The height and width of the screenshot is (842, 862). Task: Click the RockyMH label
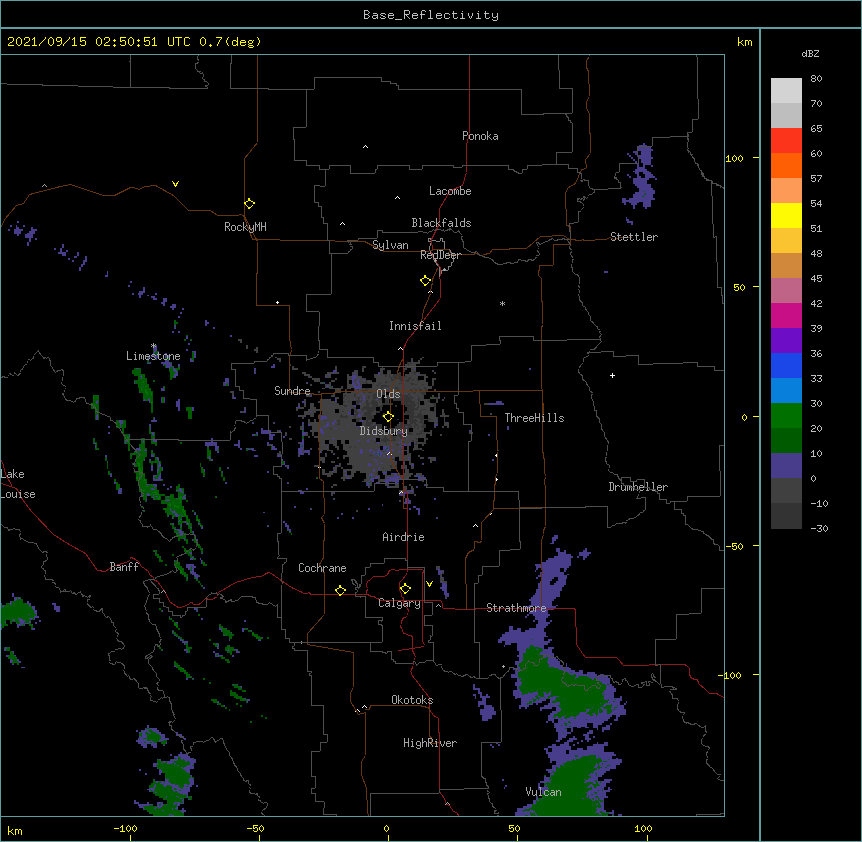coord(245,227)
